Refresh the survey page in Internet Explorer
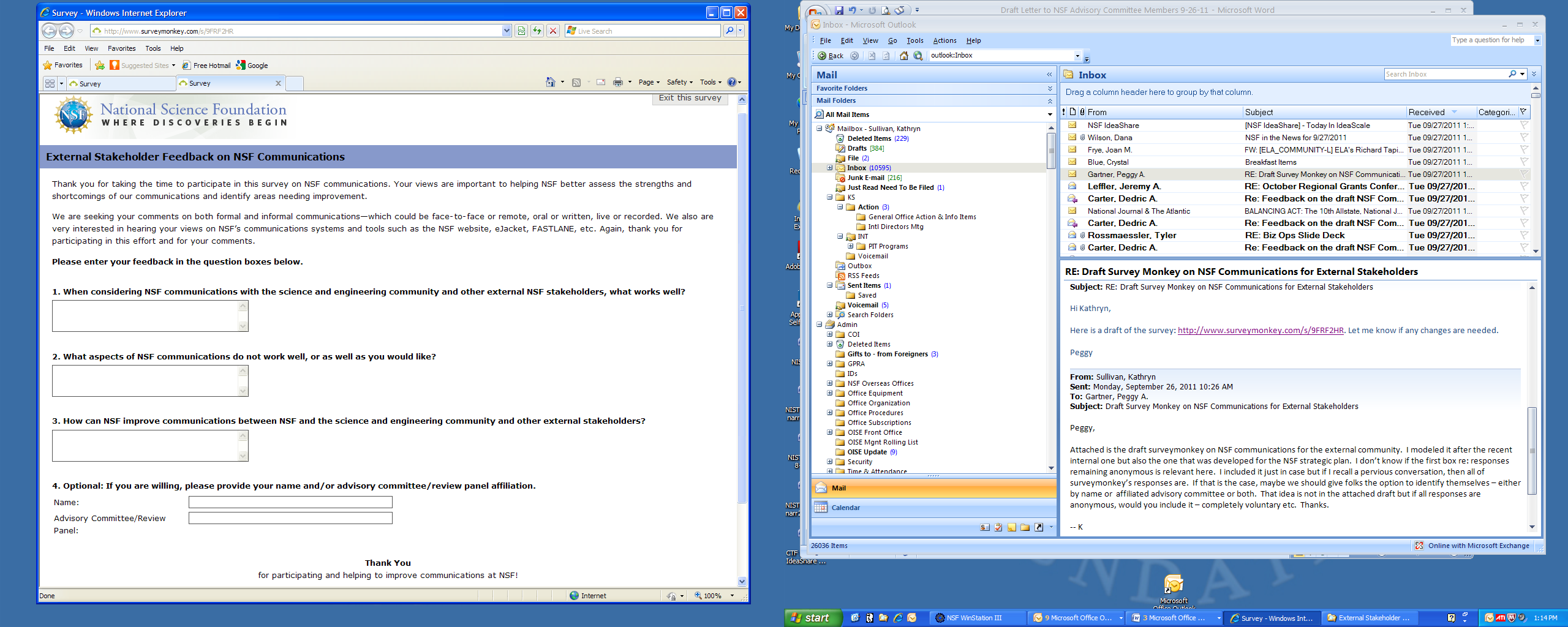This screenshot has height=627, width=1568. pos(537,31)
